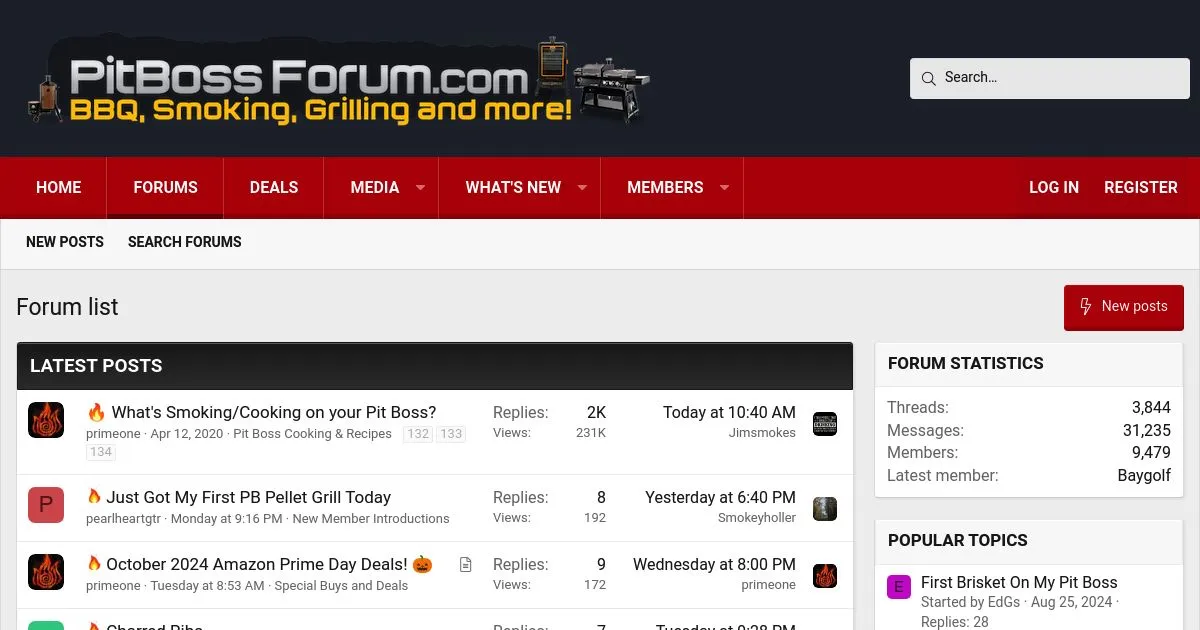This screenshot has width=1200, height=630.
Task: Open Jimsmokes' profile name link
Action: (762, 433)
